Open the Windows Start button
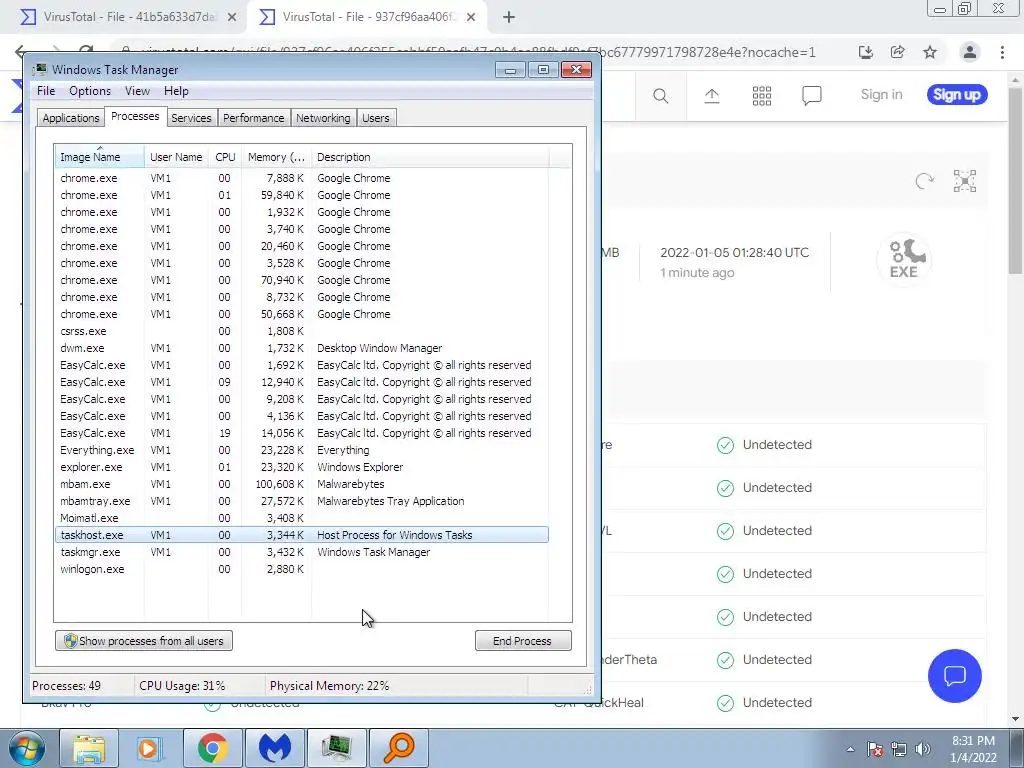The image size is (1024, 768). pyautogui.click(x=26, y=748)
